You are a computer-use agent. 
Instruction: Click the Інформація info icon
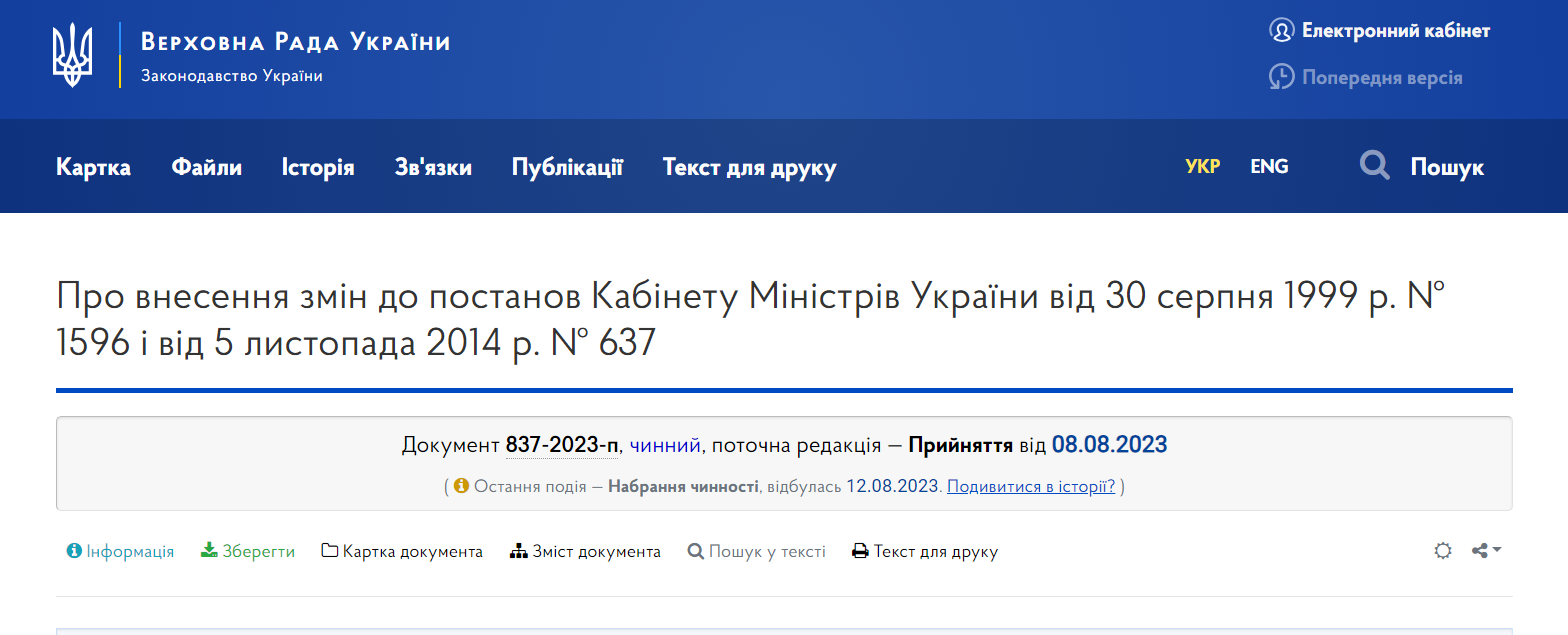point(74,551)
